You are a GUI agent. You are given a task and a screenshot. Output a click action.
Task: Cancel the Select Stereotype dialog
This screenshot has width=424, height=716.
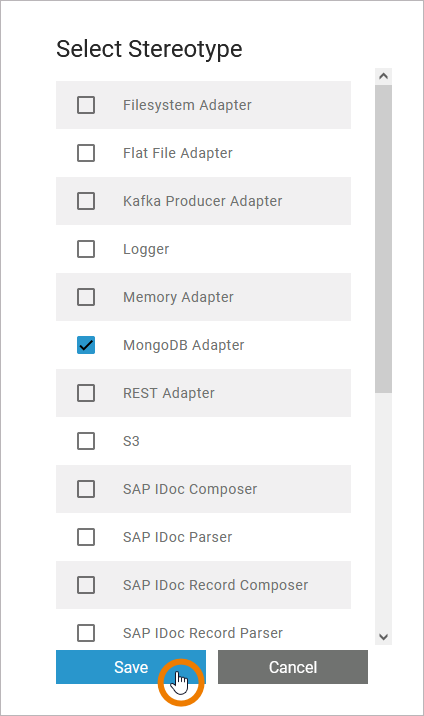pyautogui.click(x=293, y=667)
